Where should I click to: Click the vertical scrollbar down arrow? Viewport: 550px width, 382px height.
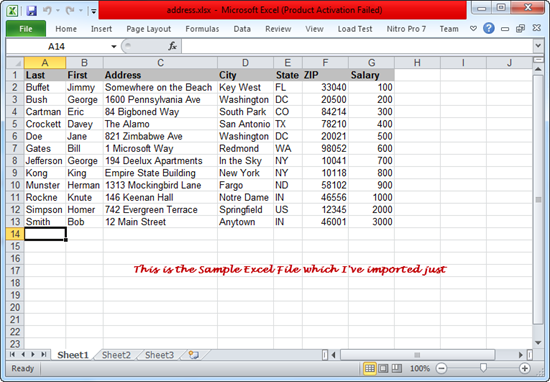538,343
